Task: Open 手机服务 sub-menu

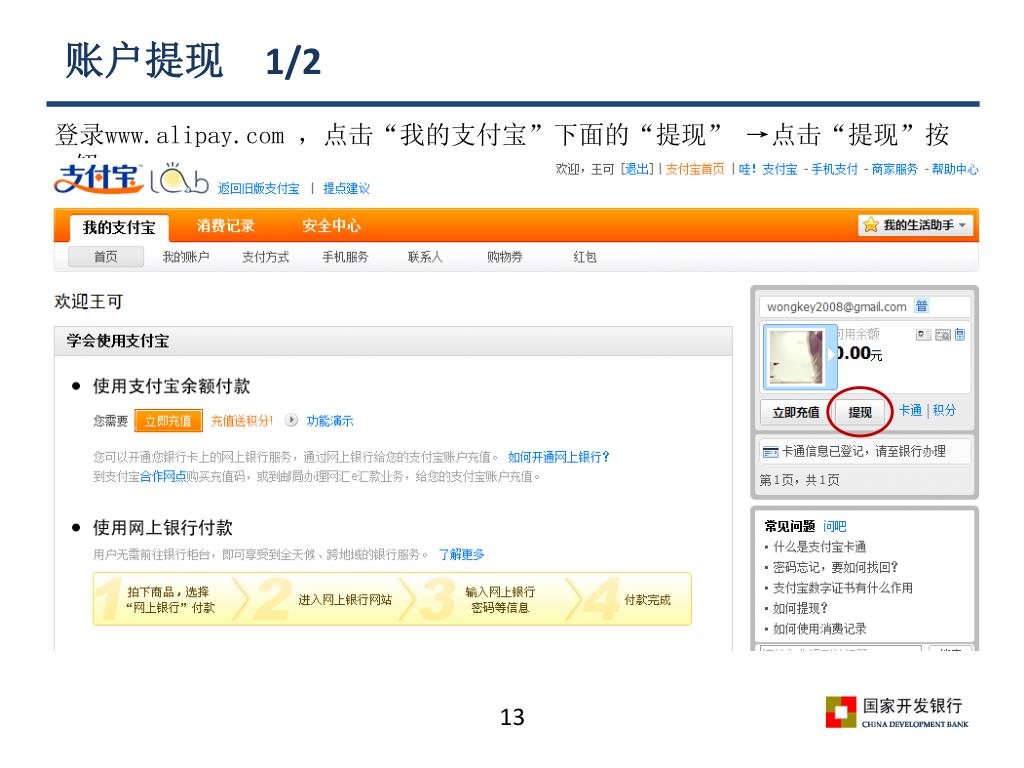Action: pyautogui.click(x=345, y=257)
